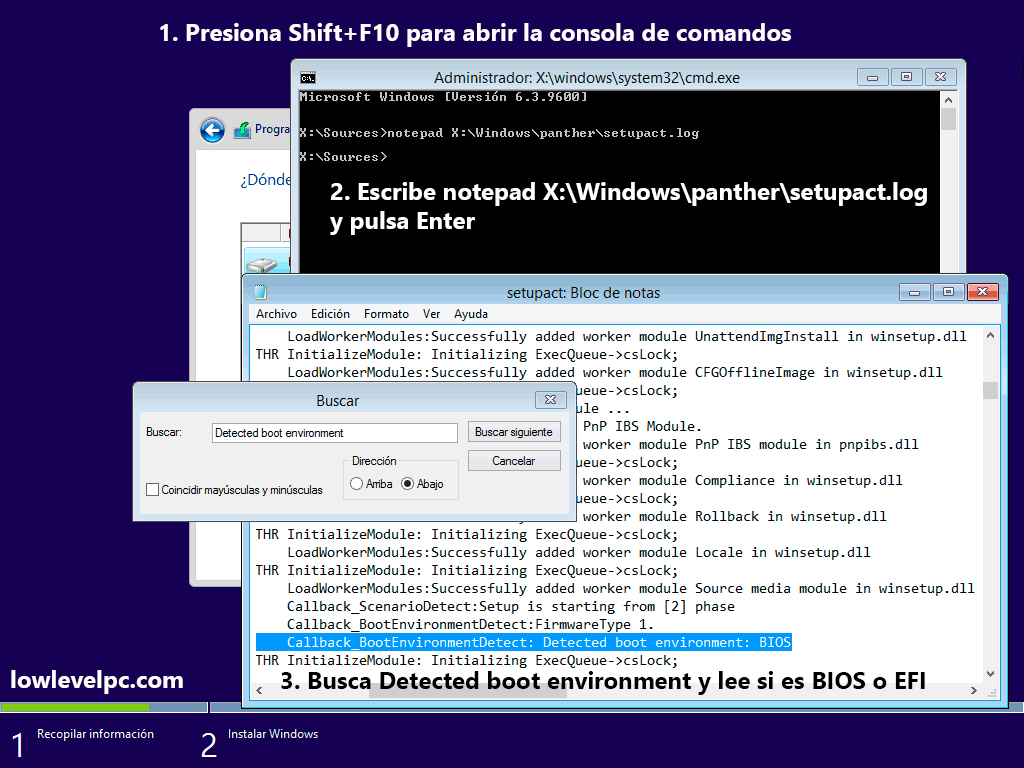Open the Ver menu in Notepad
Image resolution: width=1024 pixels, height=768 pixels.
click(431, 313)
